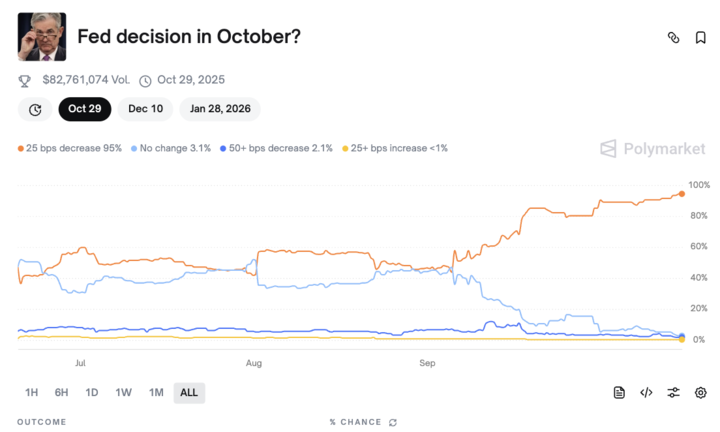Switch to the Dec 10 date tab
720x432 pixels.
[144, 110]
